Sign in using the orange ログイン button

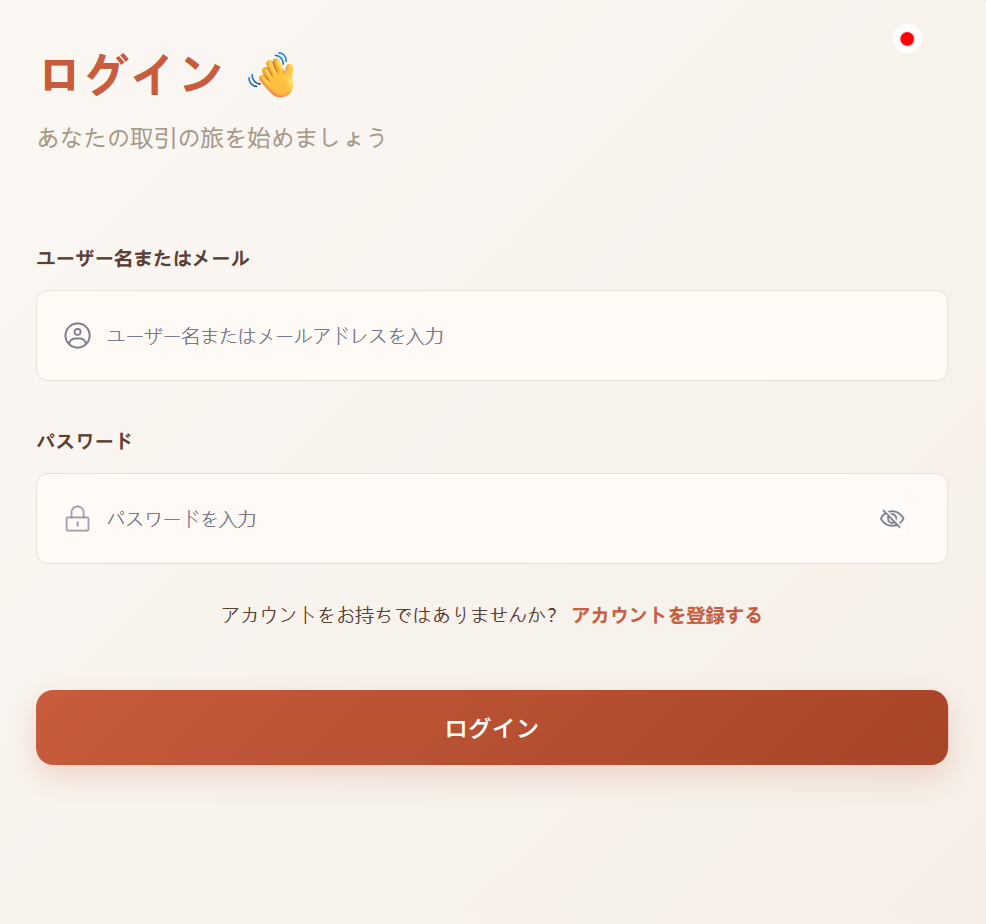click(x=491, y=728)
